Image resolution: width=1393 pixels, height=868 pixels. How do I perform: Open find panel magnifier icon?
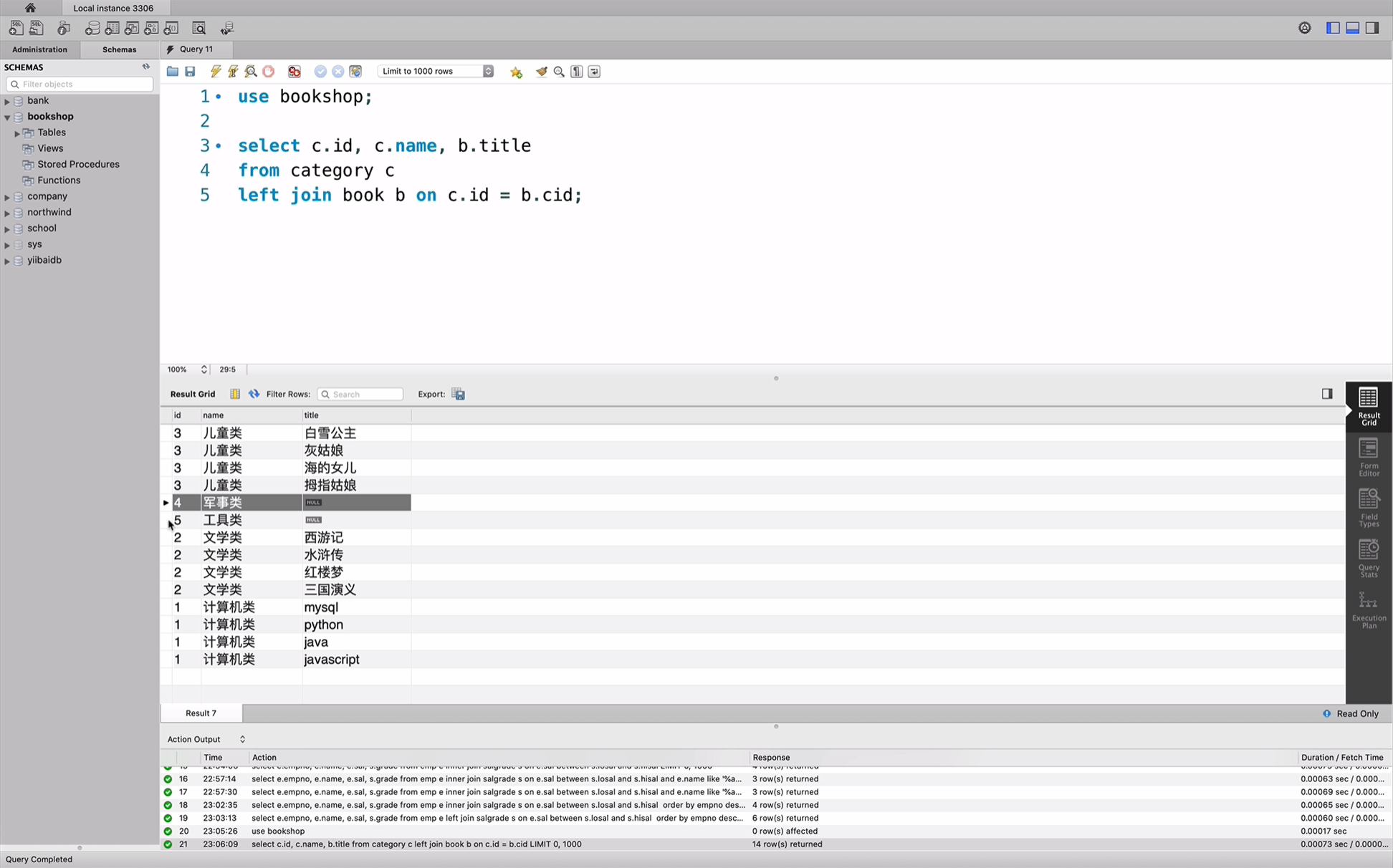559,72
